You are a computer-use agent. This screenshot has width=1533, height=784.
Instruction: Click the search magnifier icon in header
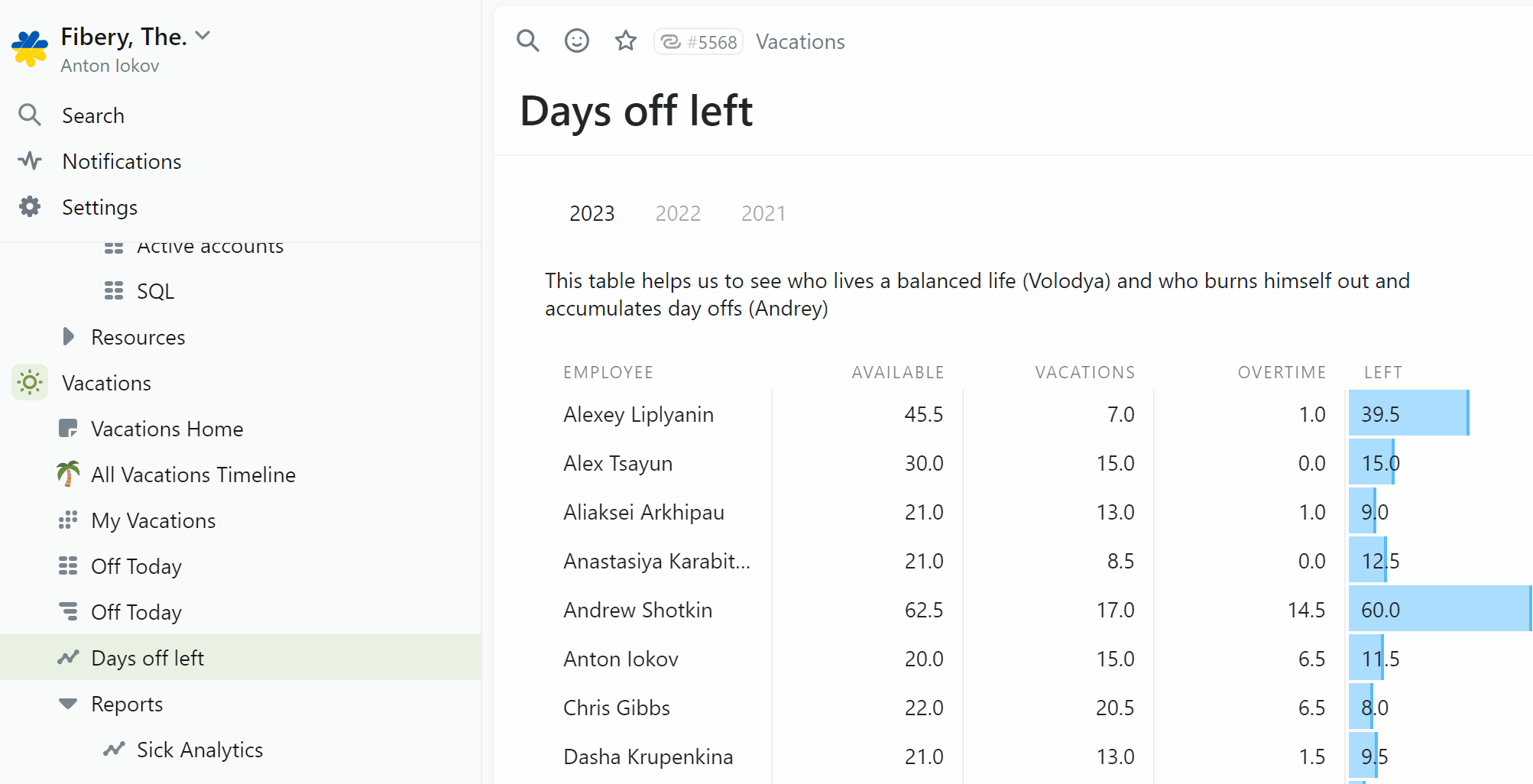(x=527, y=40)
